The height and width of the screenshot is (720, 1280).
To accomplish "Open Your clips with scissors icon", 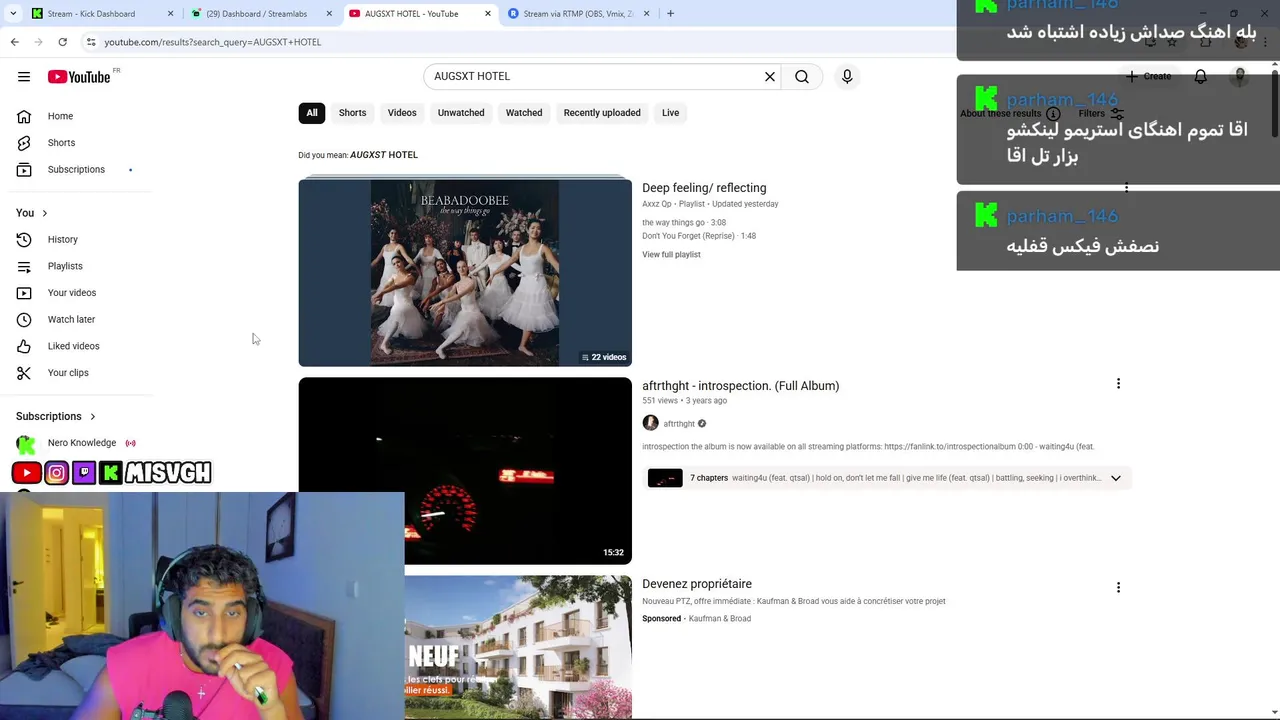I will pos(68,373).
